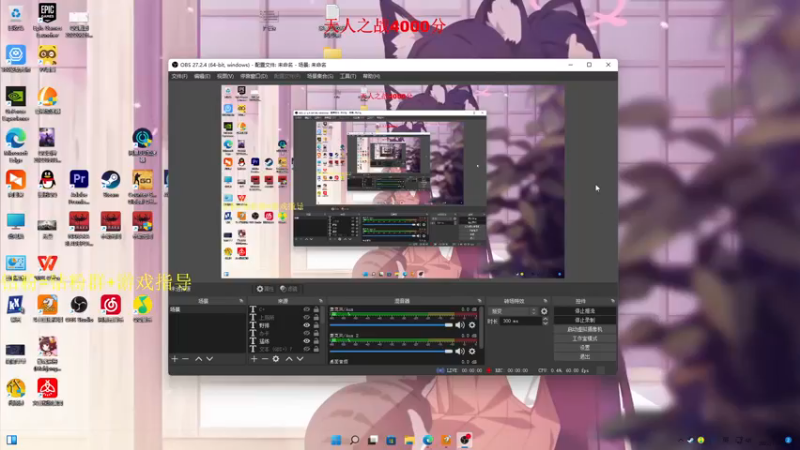The image size is (800, 450).
Task: Open the 渐变 transition type dropdown
Action: click(x=513, y=311)
